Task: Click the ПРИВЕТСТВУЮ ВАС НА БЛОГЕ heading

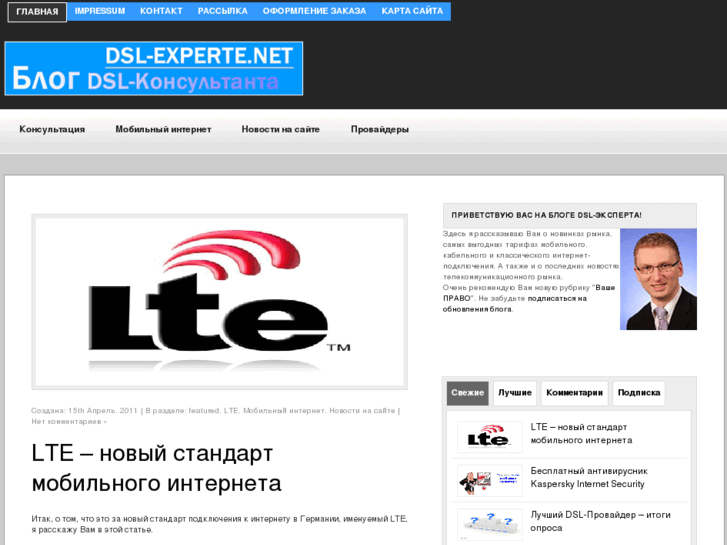Action: coord(546,215)
